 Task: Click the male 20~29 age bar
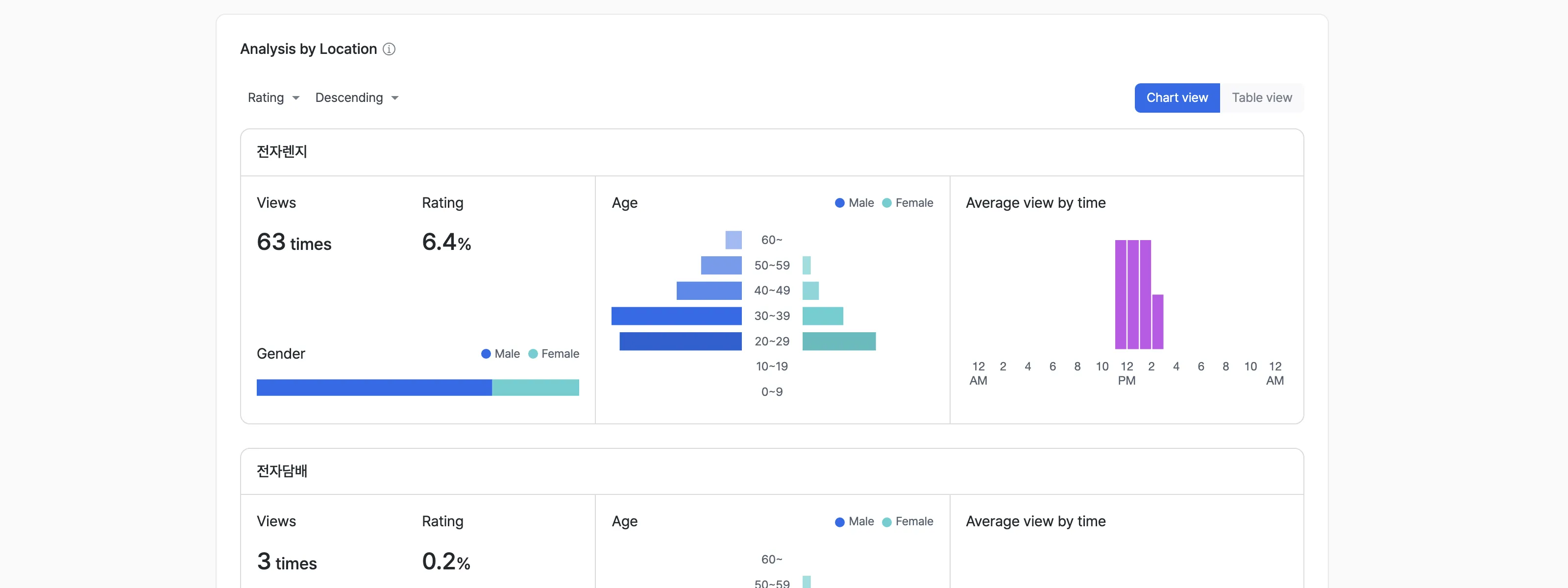click(681, 342)
